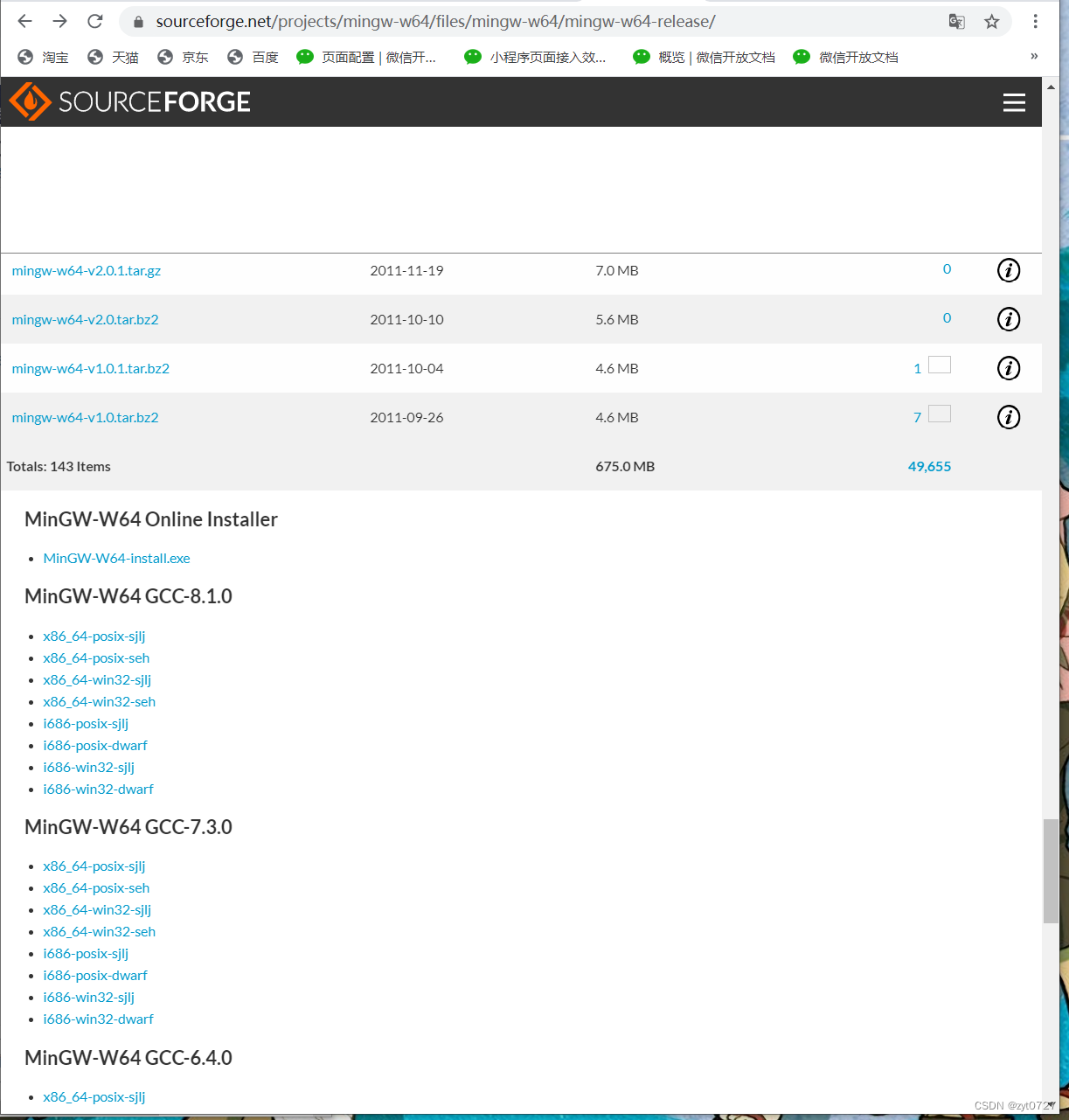
Task: View info for mingw-w64-v1.0.1.tar.bz2
Action: pos(1009,368)
